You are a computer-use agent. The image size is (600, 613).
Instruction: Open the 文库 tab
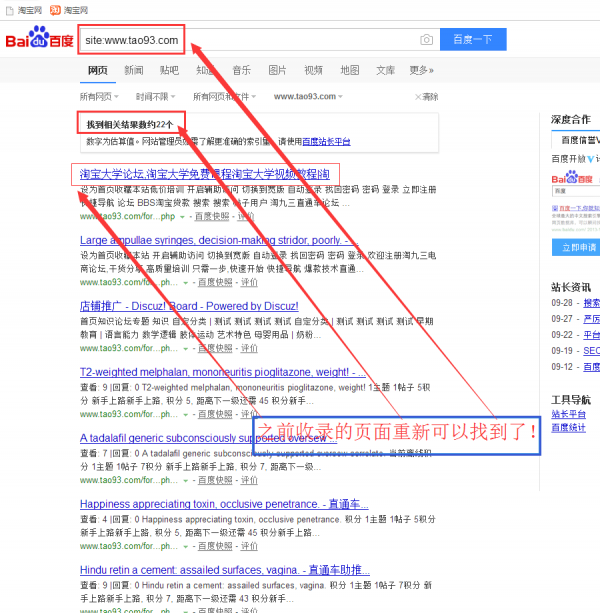click(385, 70)
